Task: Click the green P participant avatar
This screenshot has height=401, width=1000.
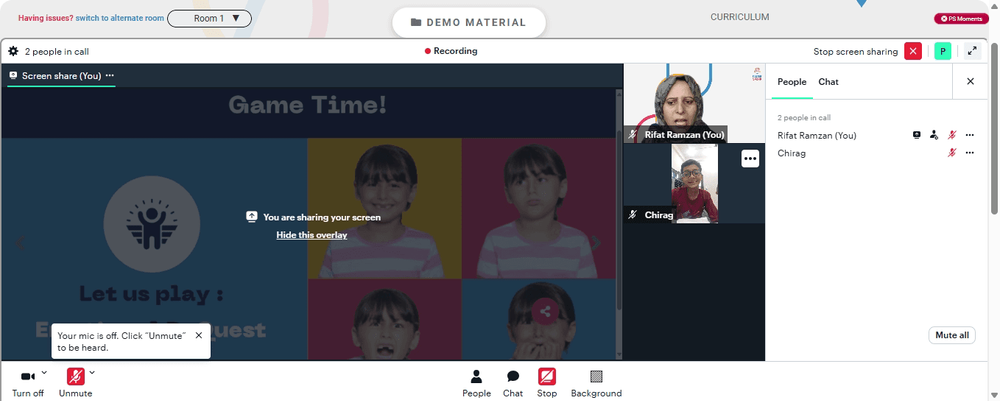Action: [x=943, y=52]
